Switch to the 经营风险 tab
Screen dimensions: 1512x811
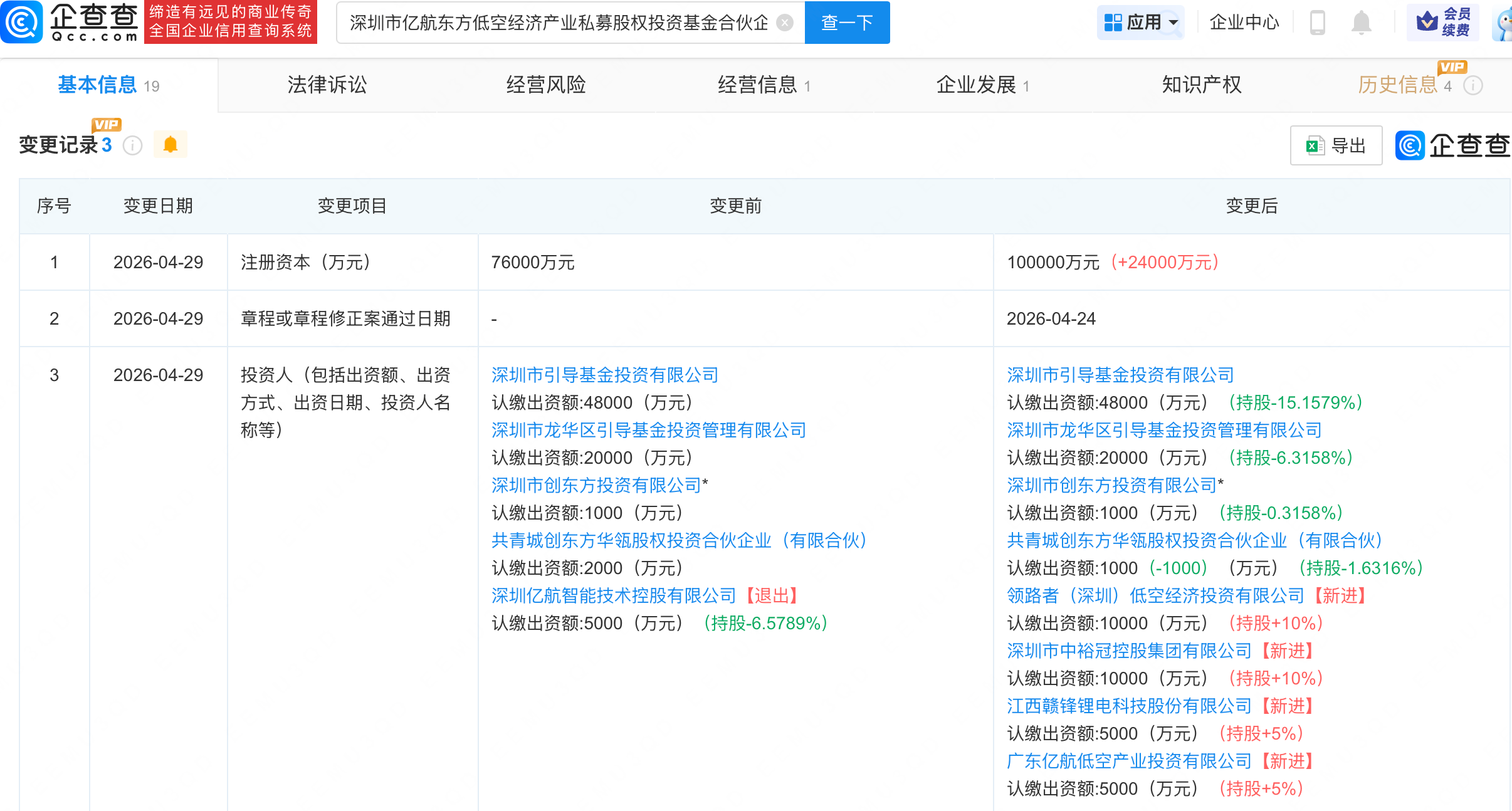[x=545, y=85]
